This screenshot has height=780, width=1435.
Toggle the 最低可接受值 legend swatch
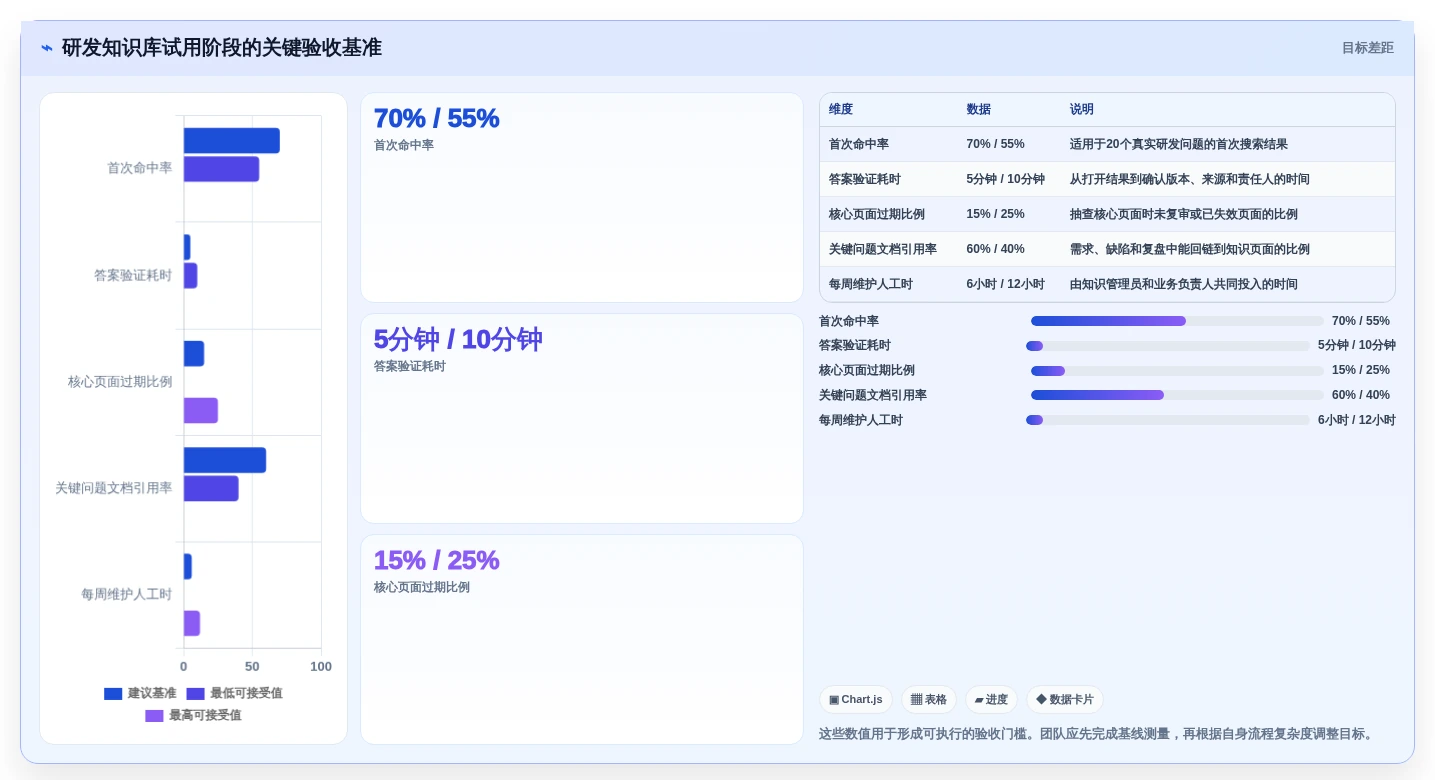click(x=195, y=693)
